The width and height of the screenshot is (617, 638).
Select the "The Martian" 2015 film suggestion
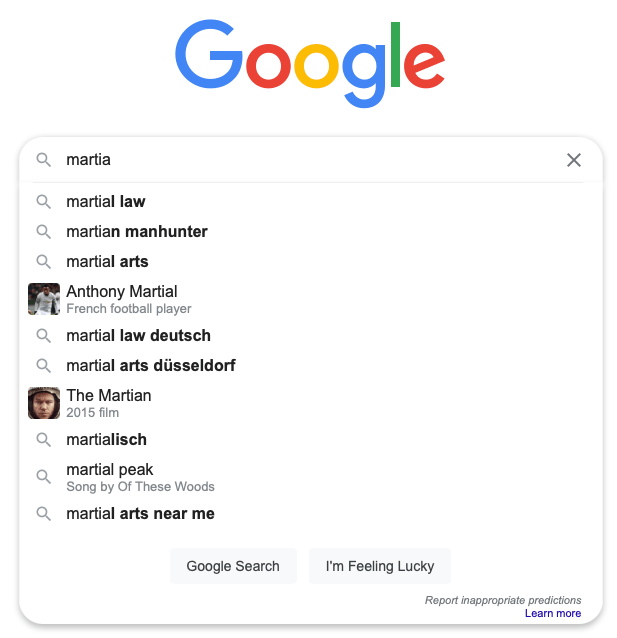click(109, 396)
